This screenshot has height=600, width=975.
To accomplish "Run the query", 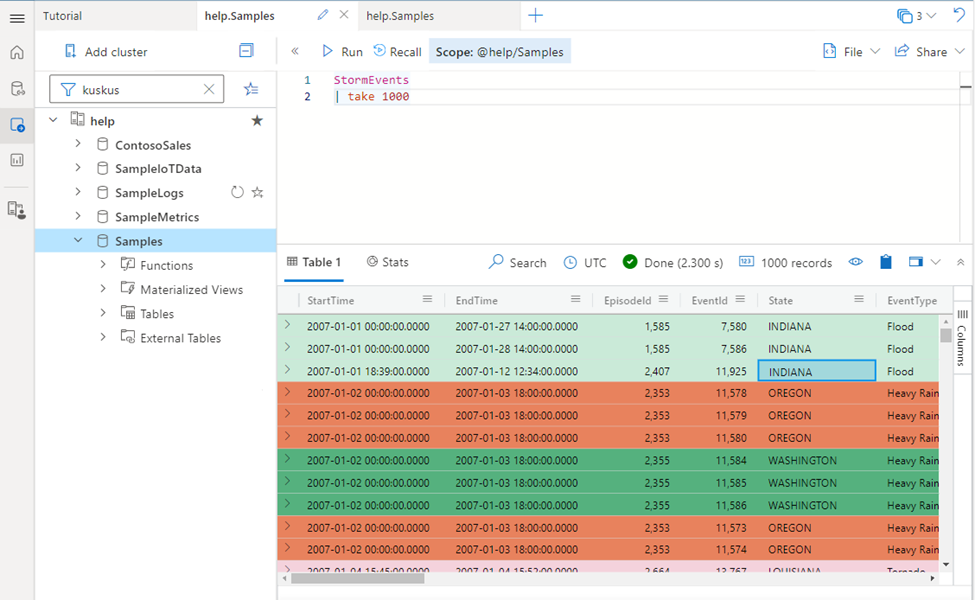I will 342,52.
